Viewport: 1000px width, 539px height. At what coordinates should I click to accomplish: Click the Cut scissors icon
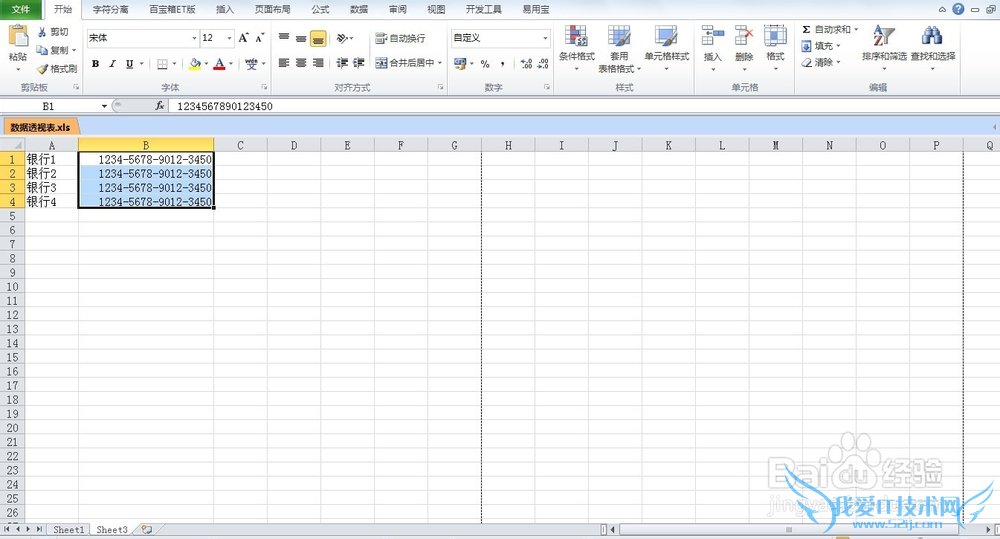tap(42, 32)
